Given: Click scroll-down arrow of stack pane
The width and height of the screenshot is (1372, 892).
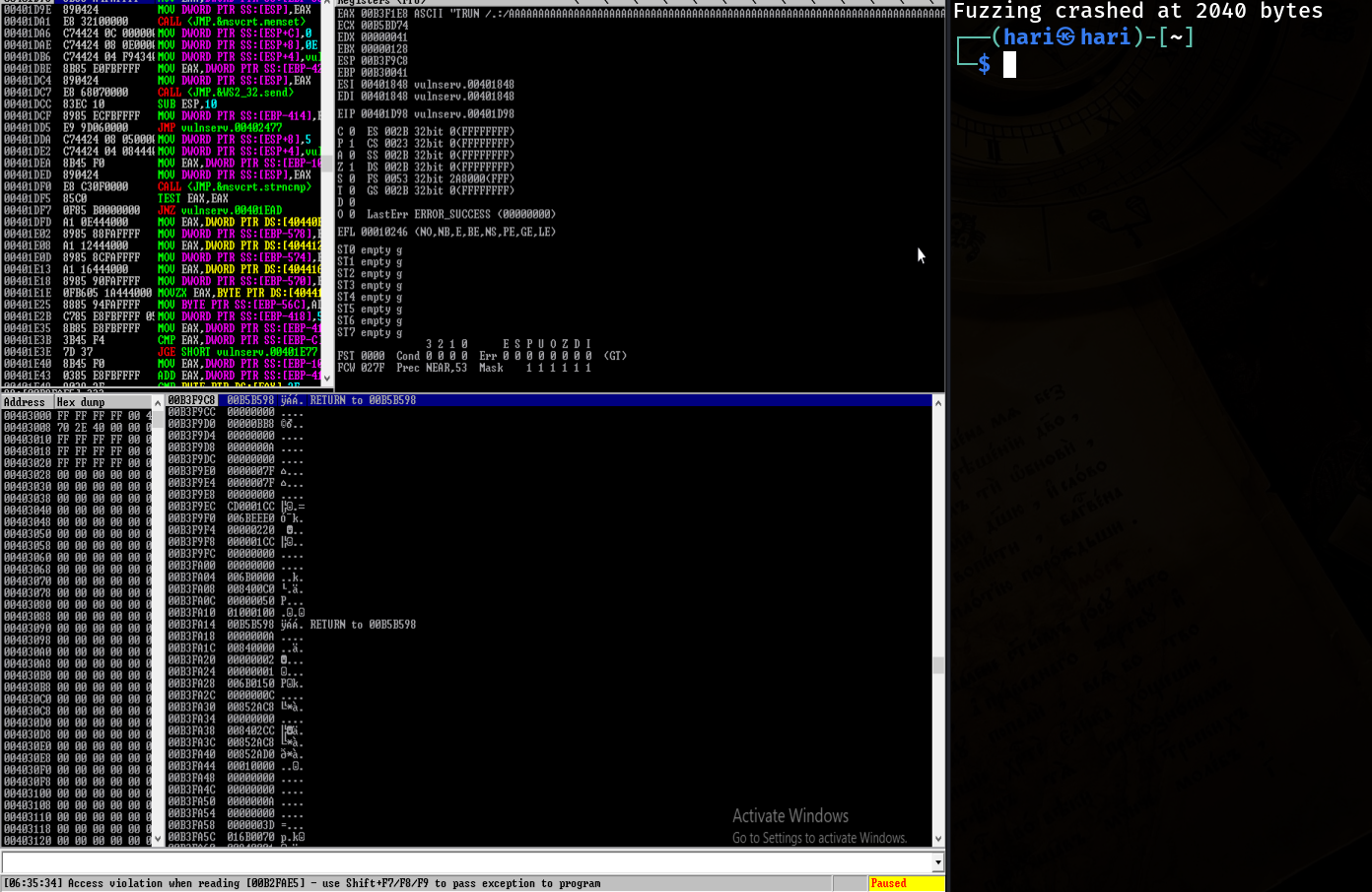Looking at the screenshot, I should click(x=937, y=839).
